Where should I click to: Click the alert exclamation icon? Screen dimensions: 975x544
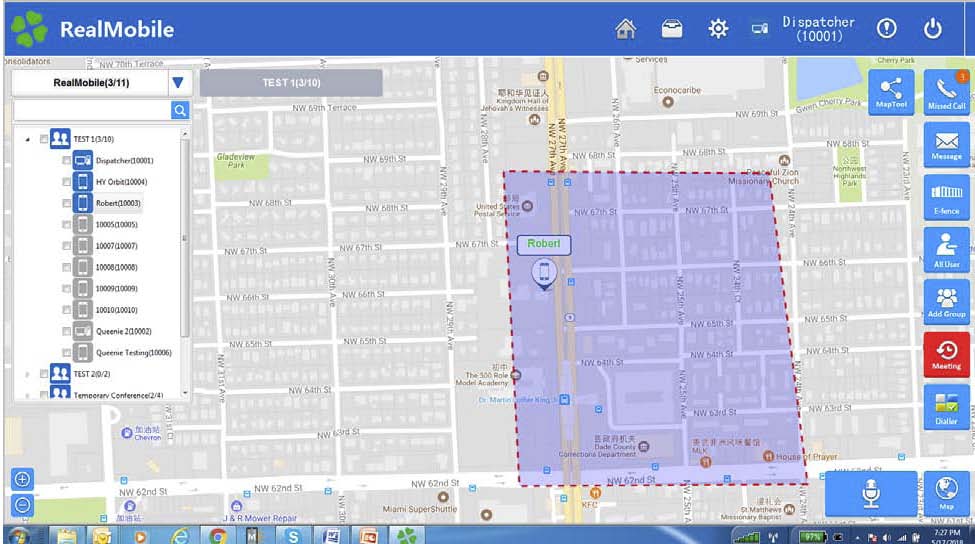[886, 28]
